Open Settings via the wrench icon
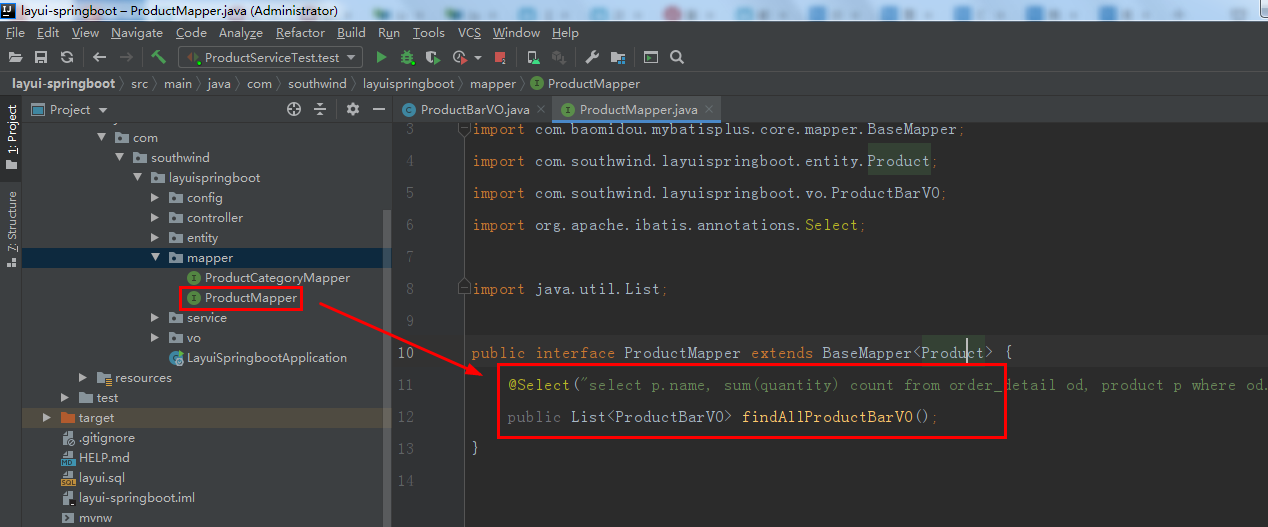The height and width of the screenshot is (527, 1268). [591, 57]
